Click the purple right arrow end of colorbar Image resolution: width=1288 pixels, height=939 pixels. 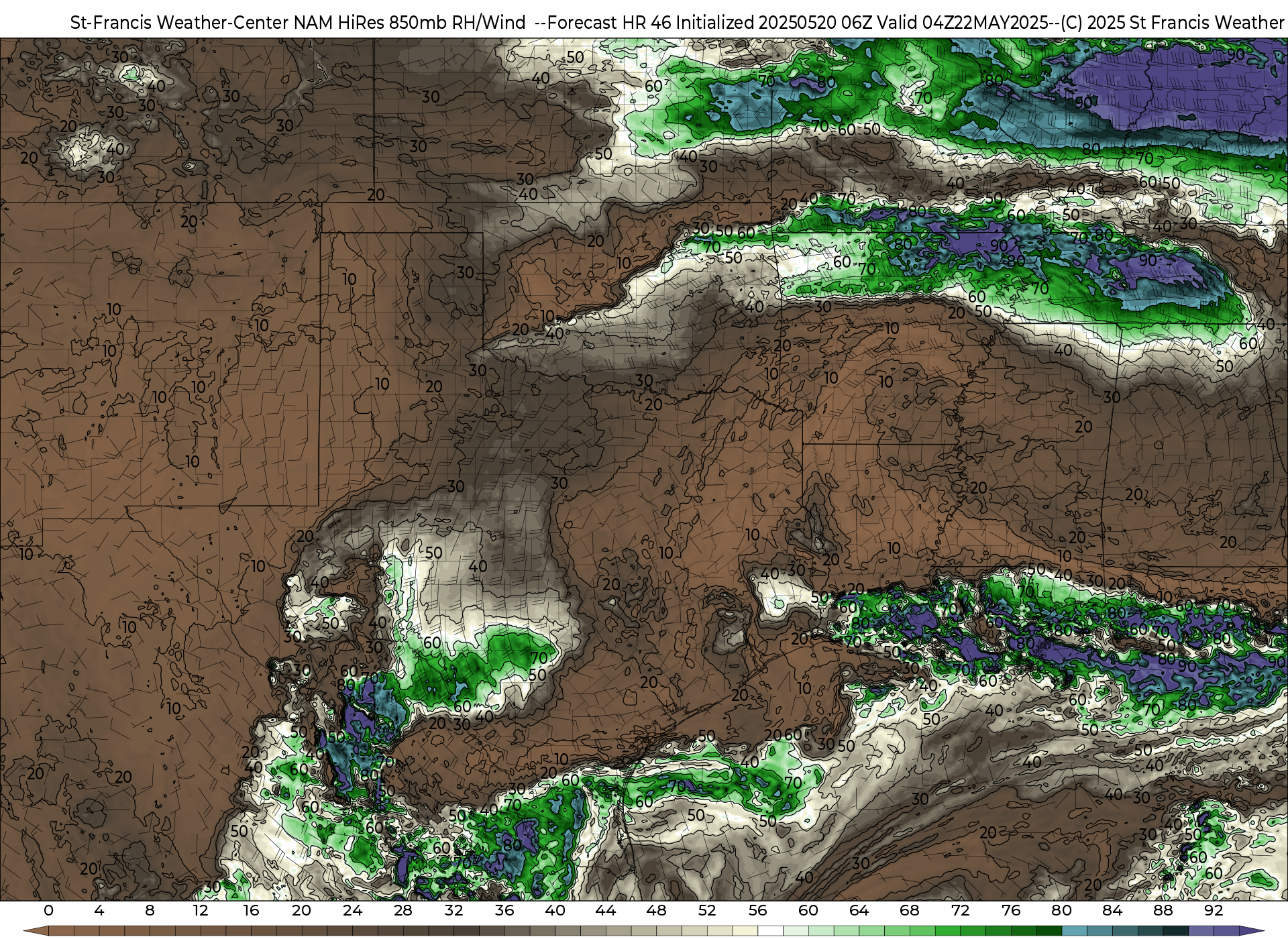point(1251,932)
